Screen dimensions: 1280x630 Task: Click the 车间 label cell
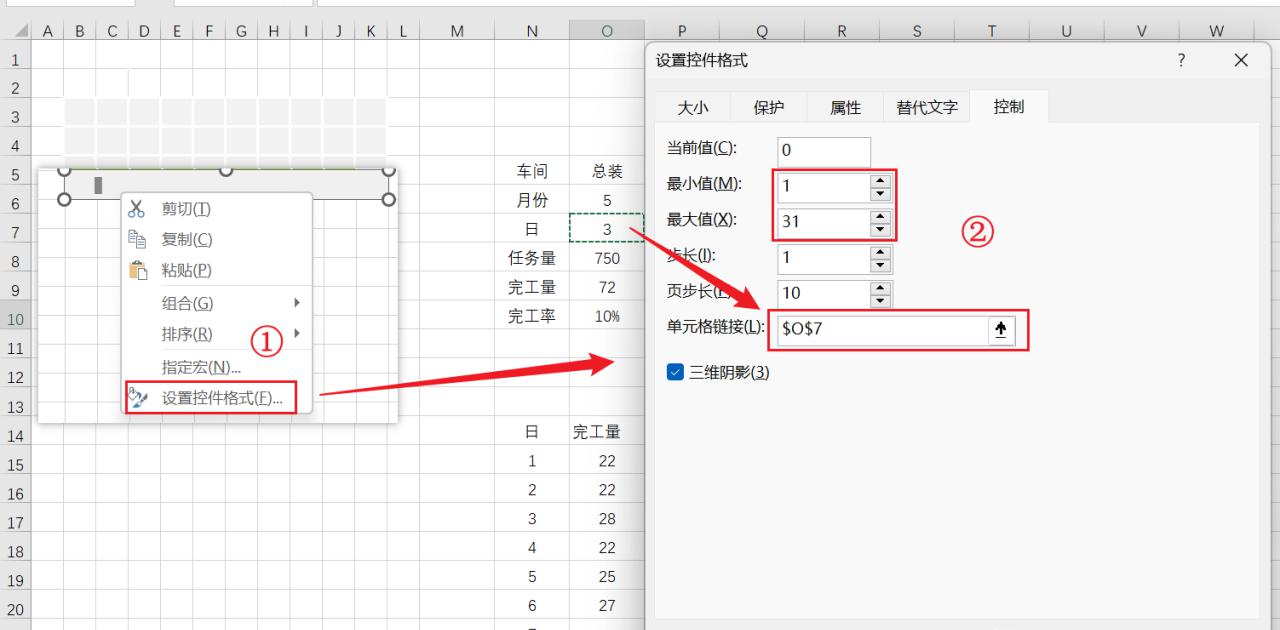(x=532, y=171)
